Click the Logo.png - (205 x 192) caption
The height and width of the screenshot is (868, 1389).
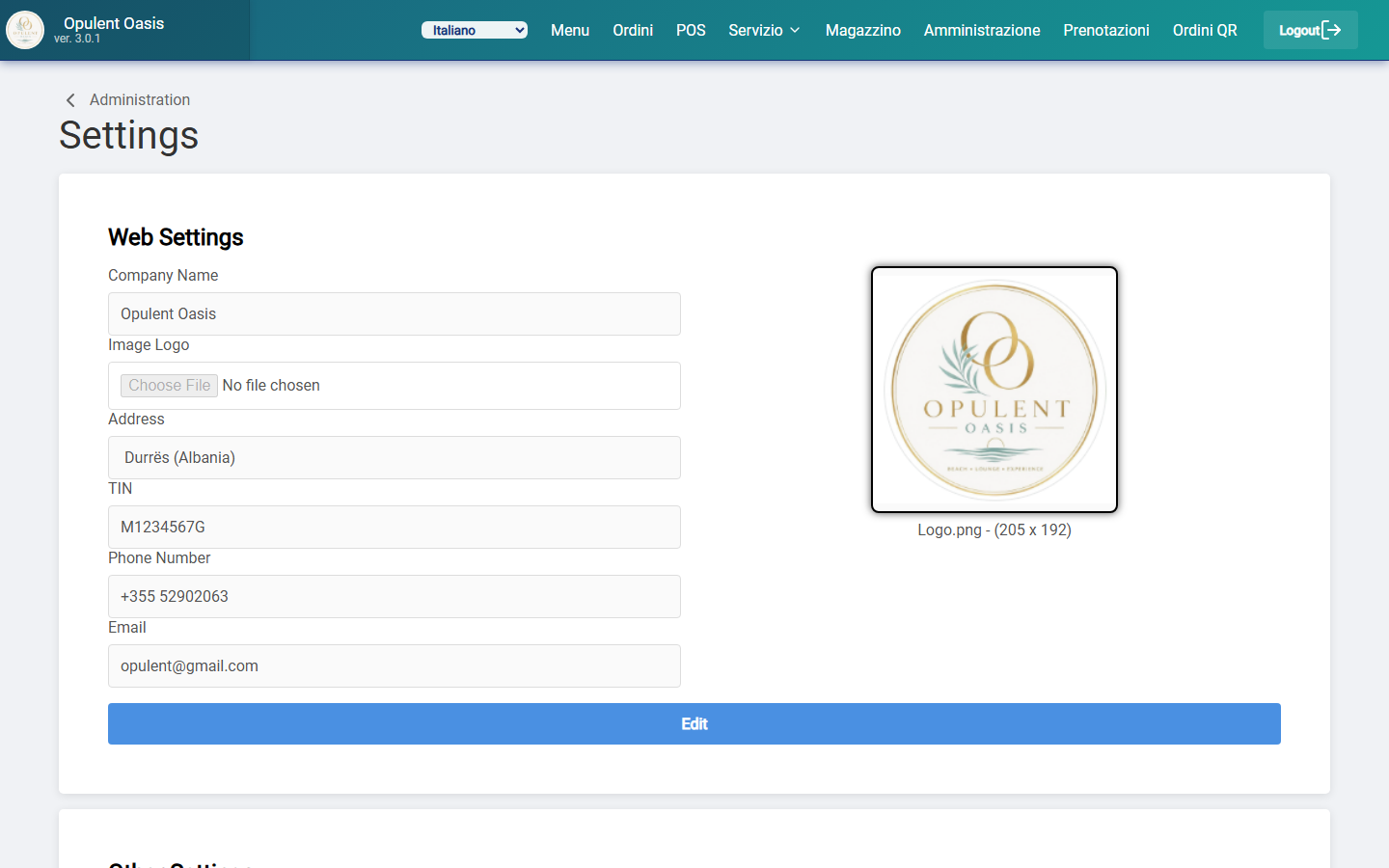pos(994,529)
